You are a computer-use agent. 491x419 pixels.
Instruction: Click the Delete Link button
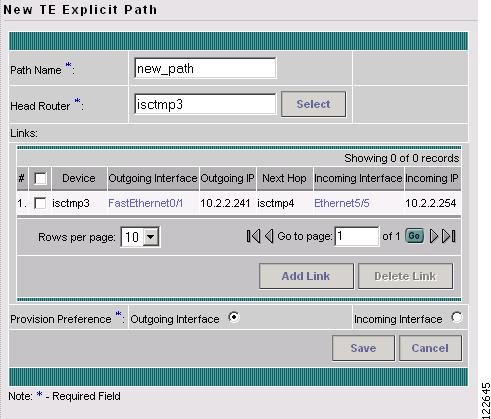click(x=405, y=276)
